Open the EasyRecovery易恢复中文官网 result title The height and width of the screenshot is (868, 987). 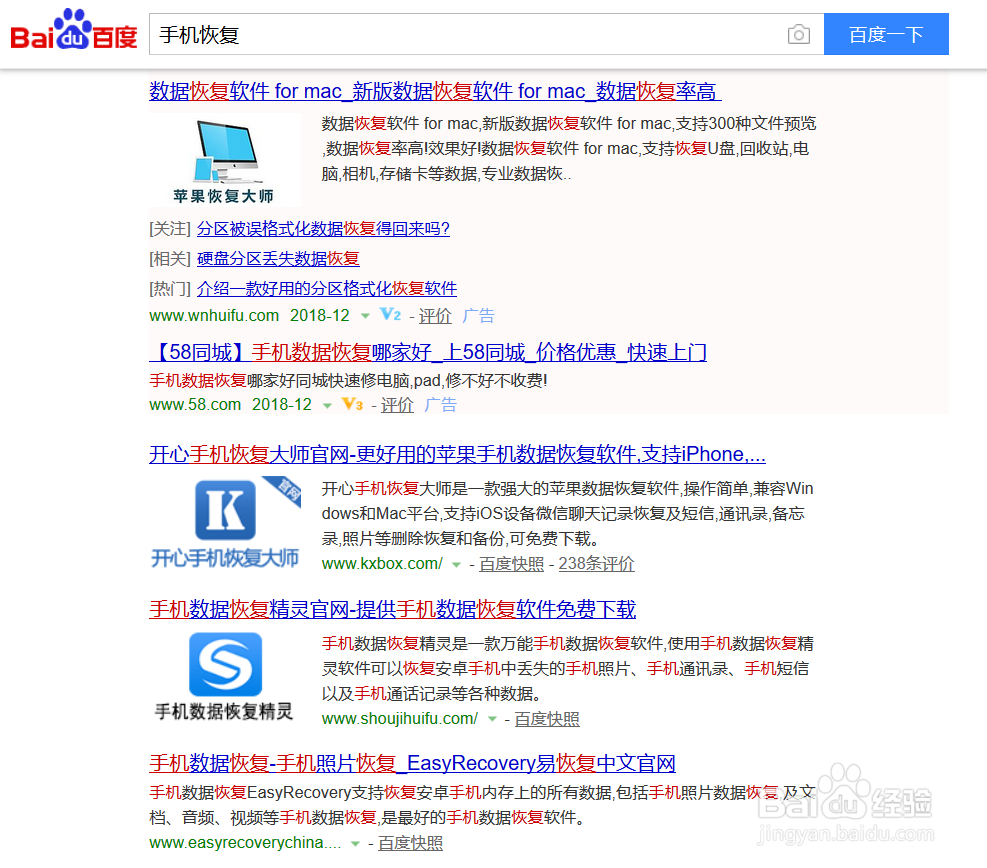(x=412, y=764)
